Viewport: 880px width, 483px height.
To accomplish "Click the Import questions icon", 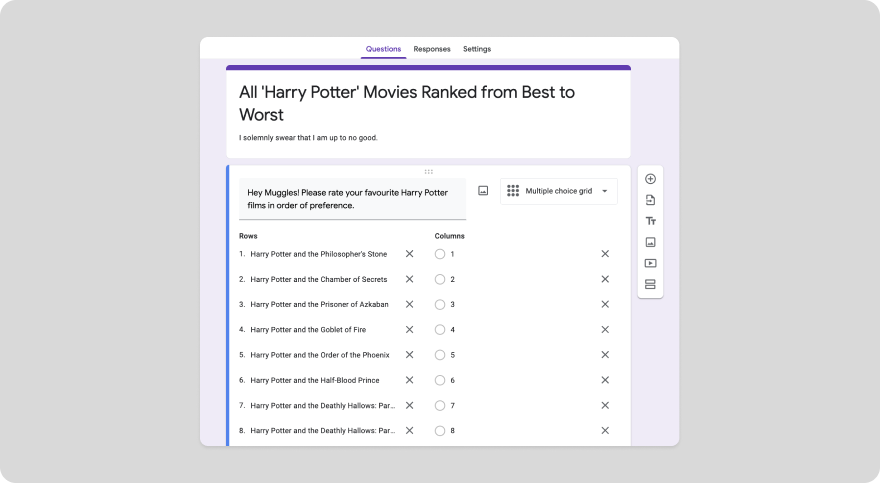I will pyautogui.click(x=650, y=200).
